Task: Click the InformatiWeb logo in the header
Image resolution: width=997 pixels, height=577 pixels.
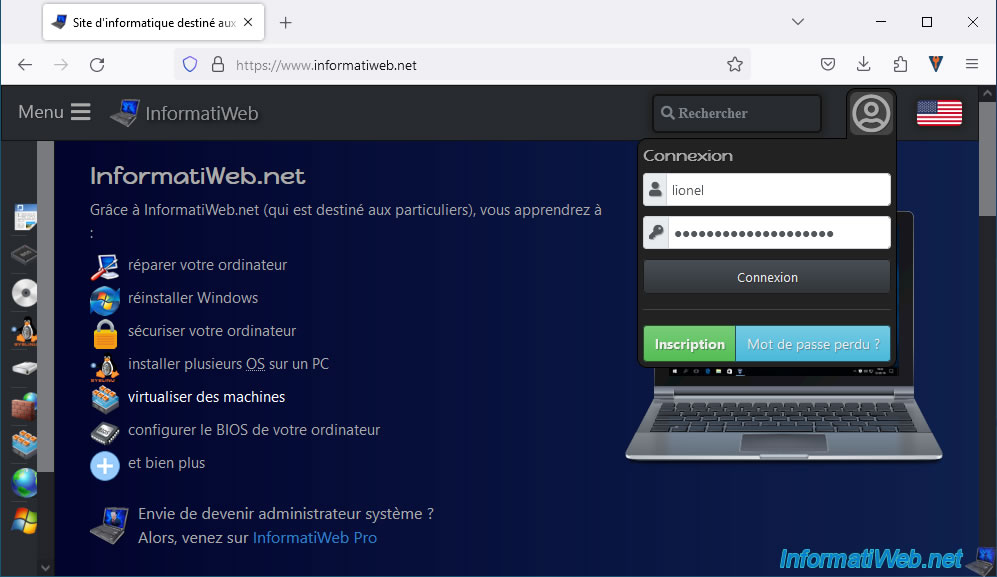Action: click(x=184, y=113)
